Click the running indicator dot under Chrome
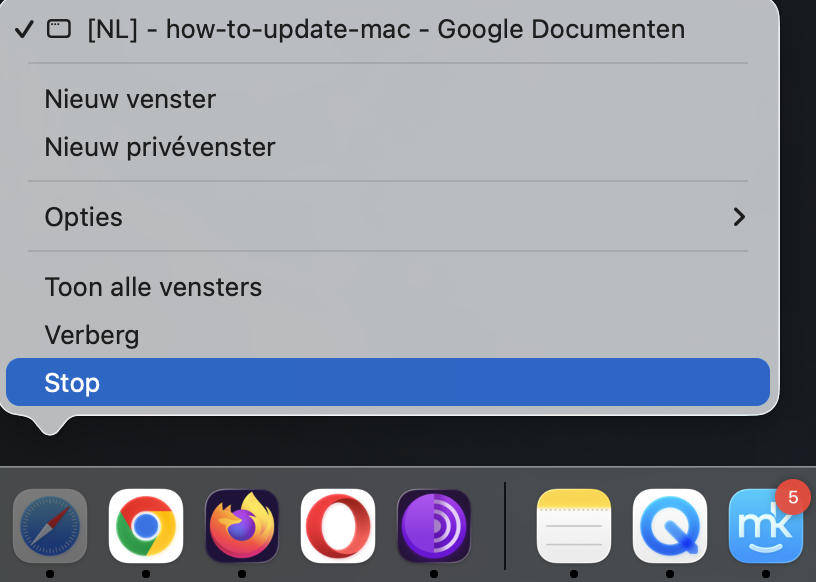The height and width of the screenshot is (582, 816). pyautogui.click(x=145, y=573)
